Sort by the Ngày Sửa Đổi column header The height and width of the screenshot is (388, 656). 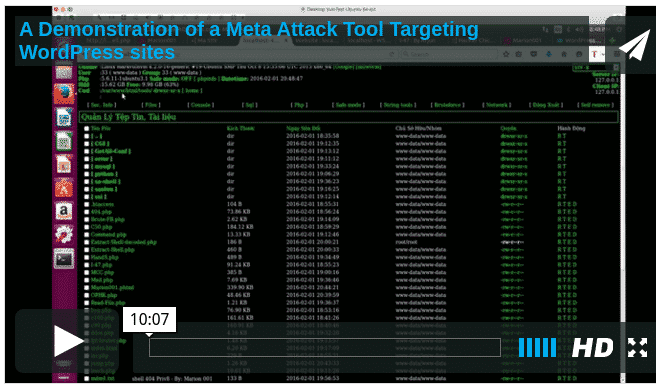pyautogui.click(x=303, y=128)
